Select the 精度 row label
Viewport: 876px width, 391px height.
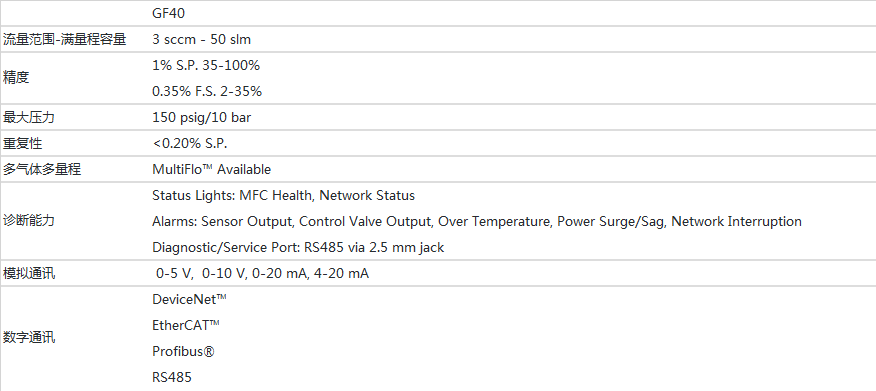click(x=16, y=78)
